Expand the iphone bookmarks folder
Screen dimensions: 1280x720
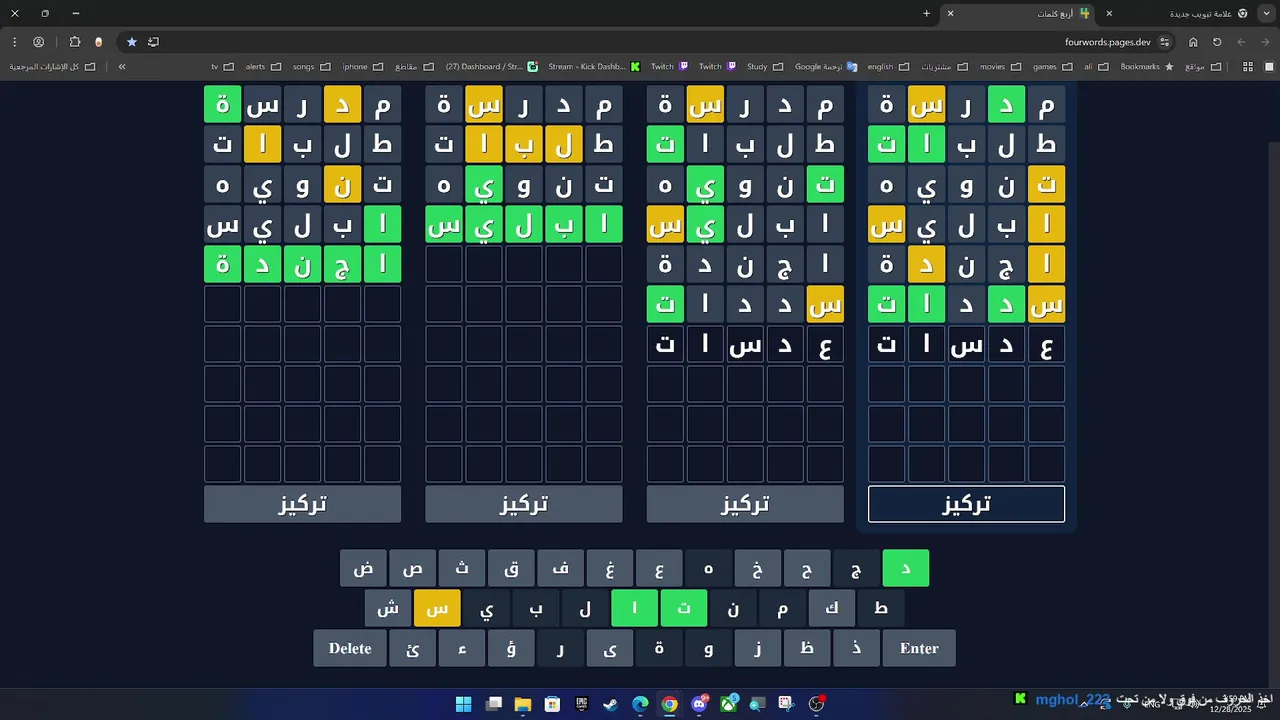point(363,67)
